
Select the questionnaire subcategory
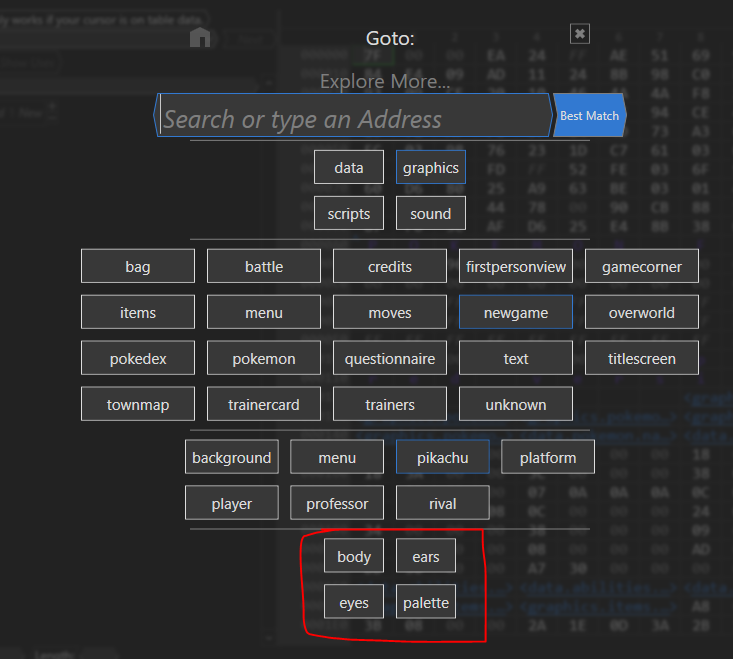tap(390, 358)
